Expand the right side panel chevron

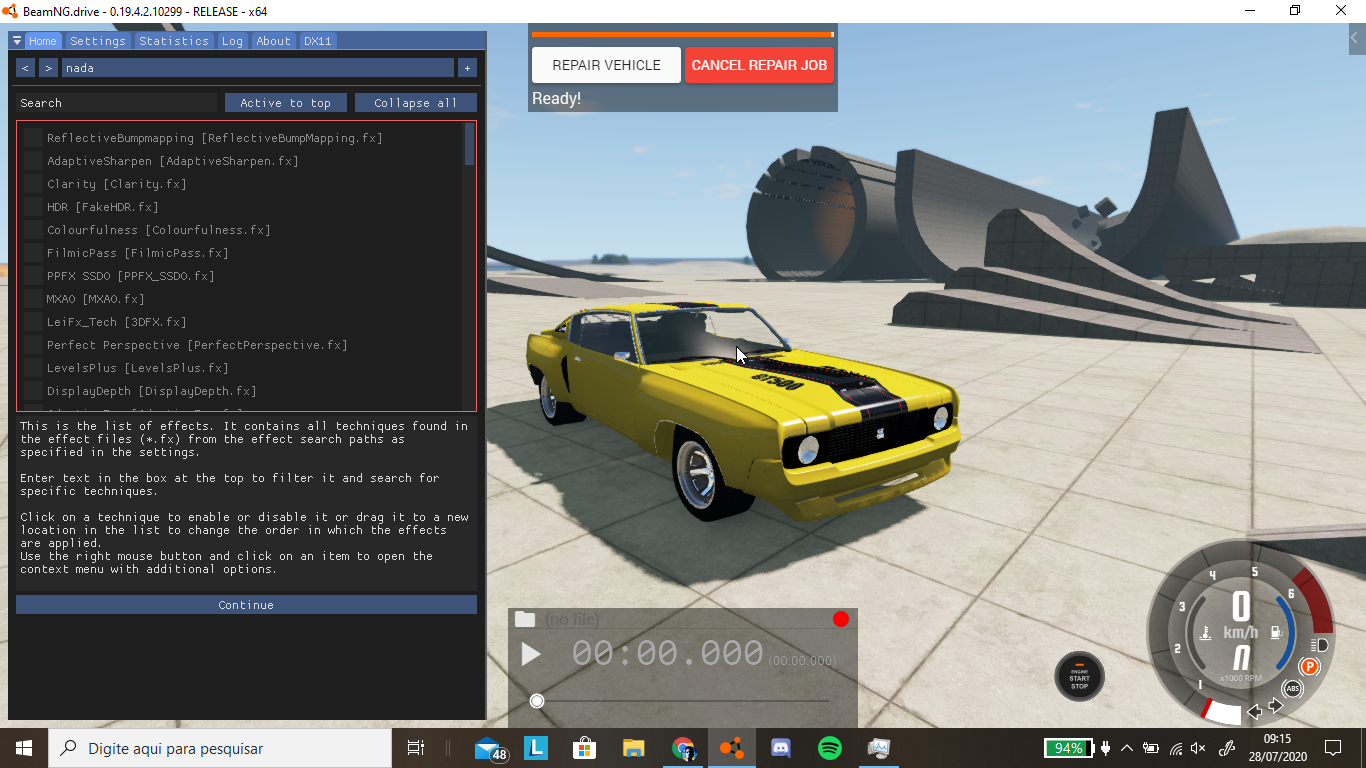pos(1355,39)
